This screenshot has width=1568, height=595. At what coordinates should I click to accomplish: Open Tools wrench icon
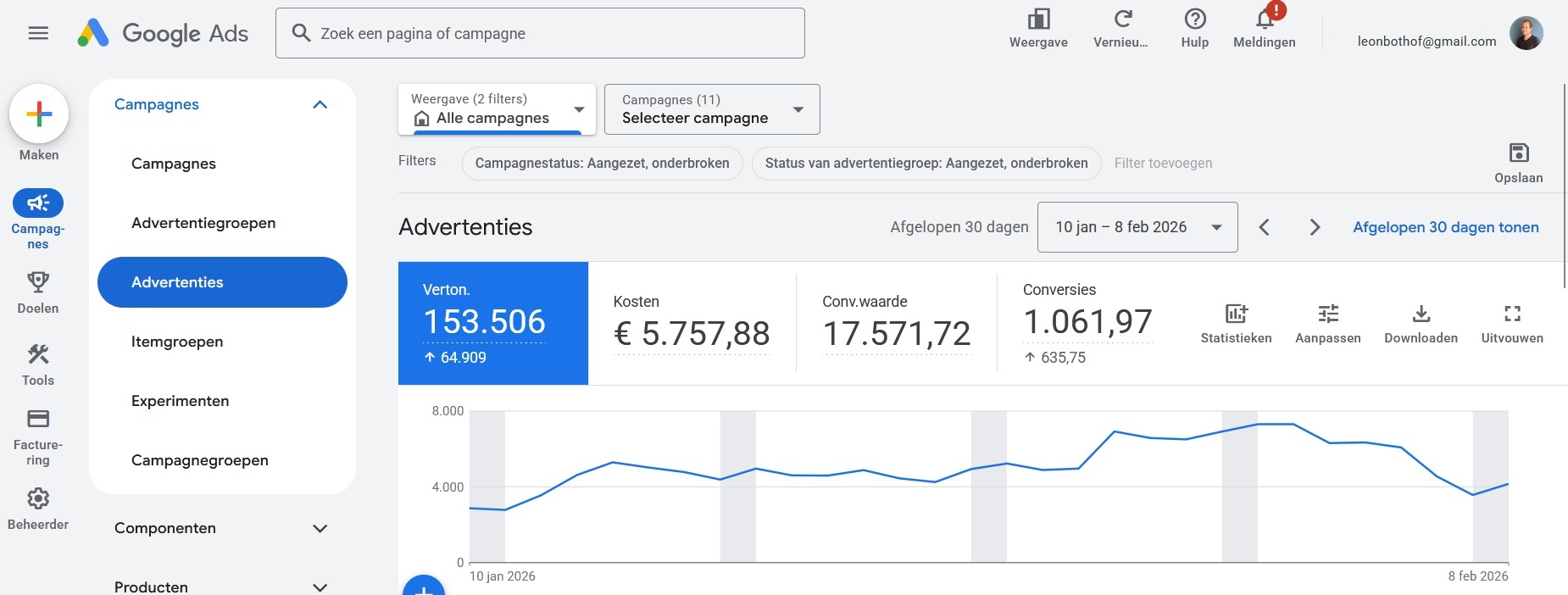[38, 353]
